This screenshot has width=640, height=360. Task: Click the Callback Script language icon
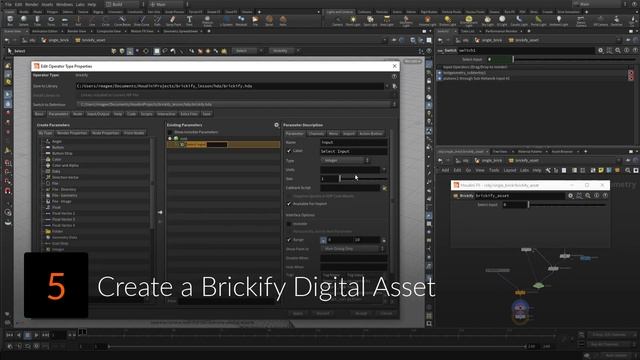click(x=384, y=188)
